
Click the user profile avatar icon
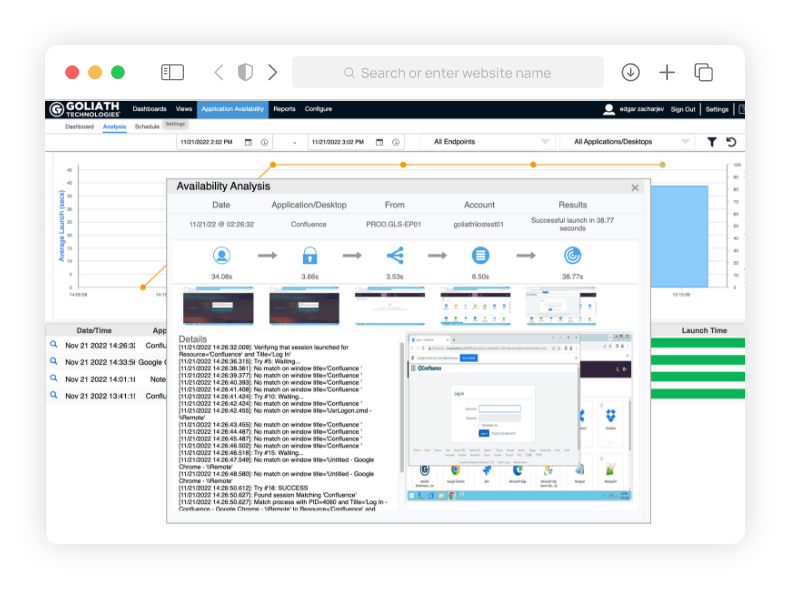click(609, 109)
